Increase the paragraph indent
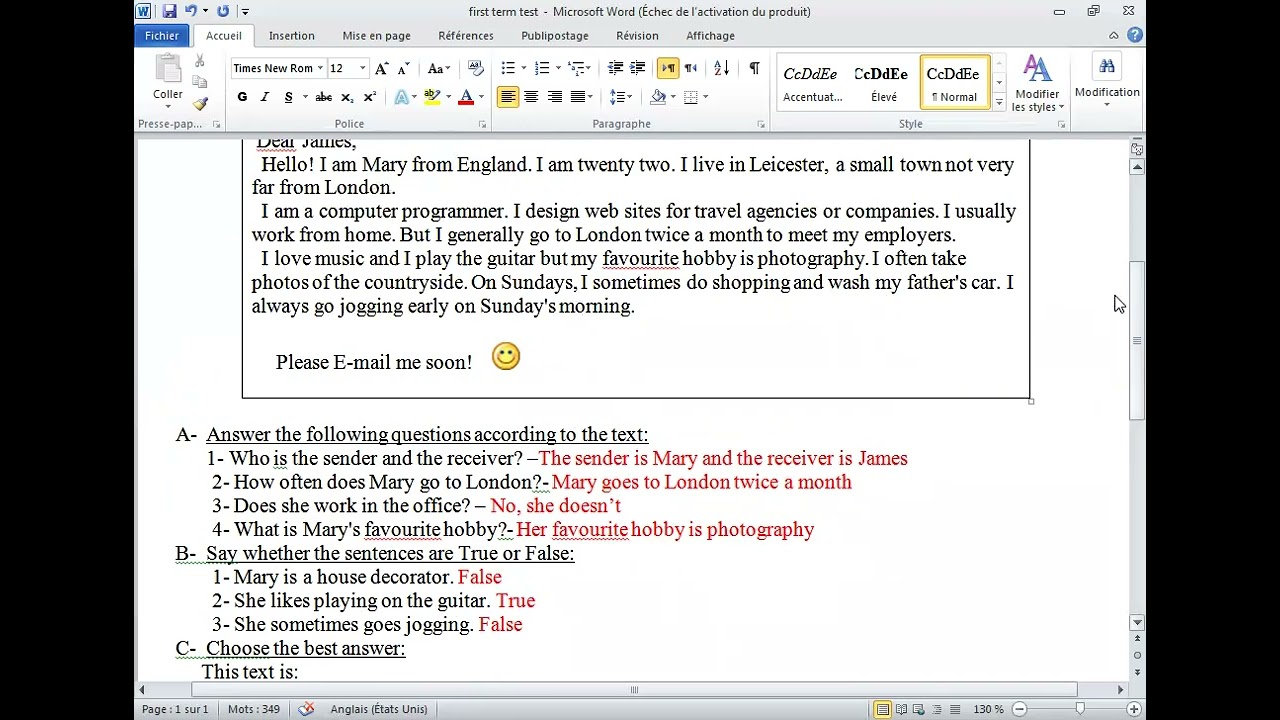1280x720 pixels. (x=637, y=68)
